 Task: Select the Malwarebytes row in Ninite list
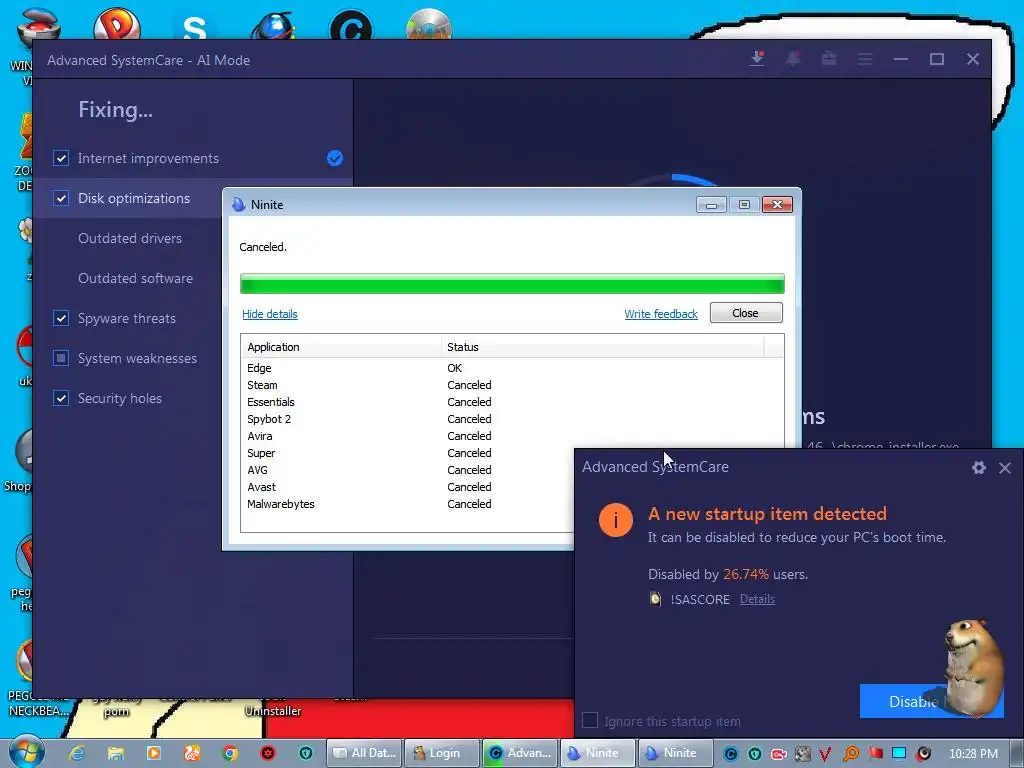tap(408, 504)
